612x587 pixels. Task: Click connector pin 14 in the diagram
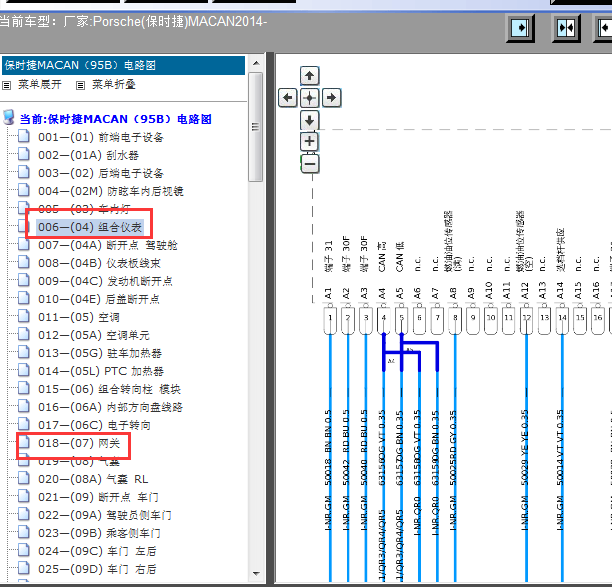tap(562, 321)
